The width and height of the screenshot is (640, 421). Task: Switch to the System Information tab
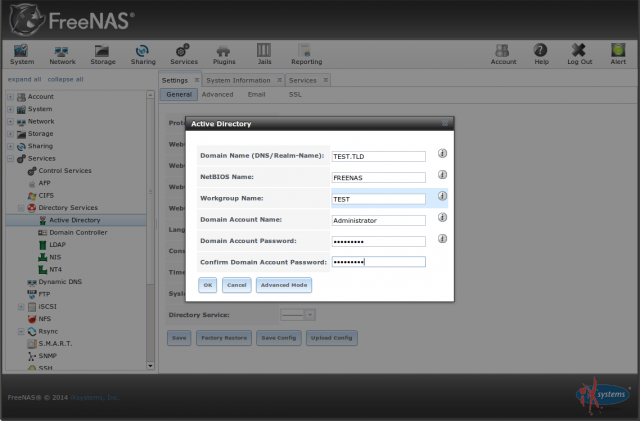coord(238,80)
